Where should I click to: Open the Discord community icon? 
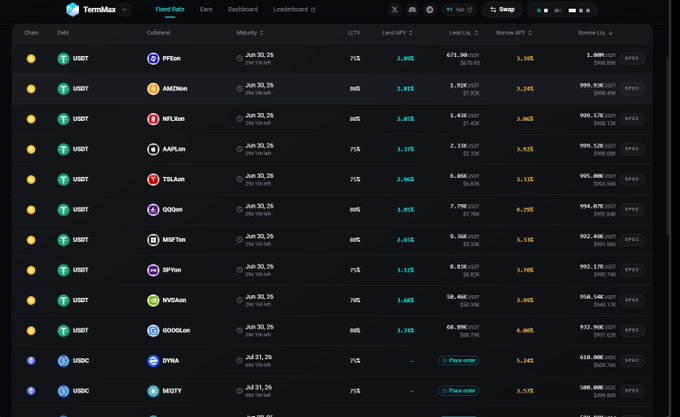[x=412, y=10]
